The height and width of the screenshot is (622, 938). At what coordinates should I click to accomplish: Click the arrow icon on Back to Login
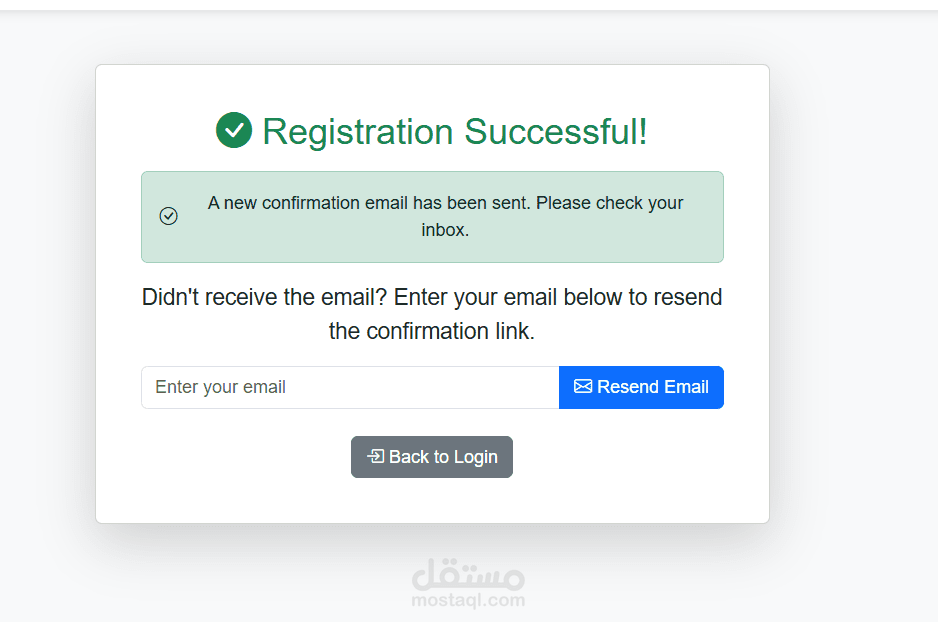(x=375, y=457)
